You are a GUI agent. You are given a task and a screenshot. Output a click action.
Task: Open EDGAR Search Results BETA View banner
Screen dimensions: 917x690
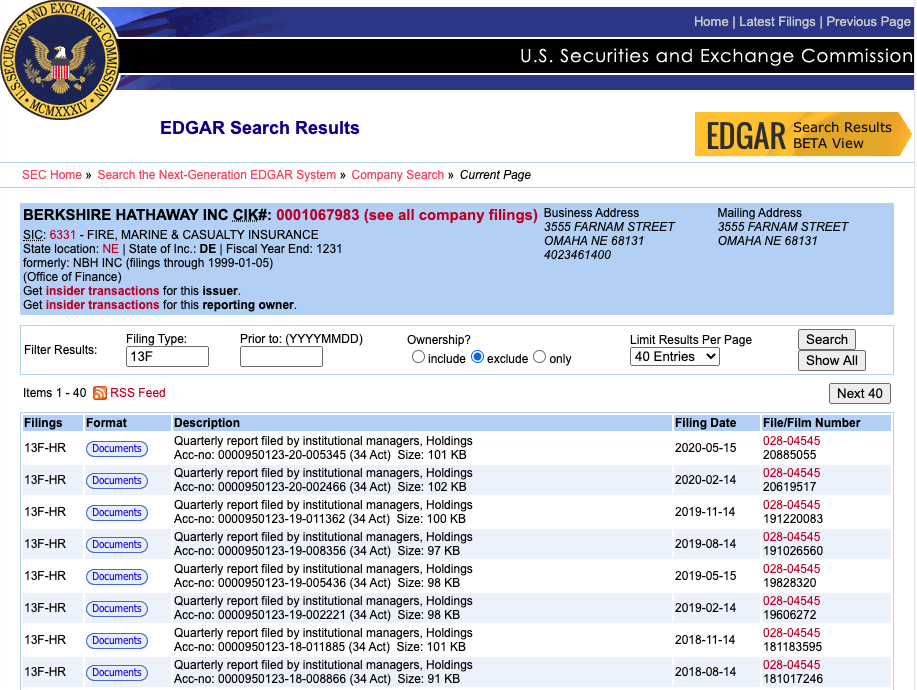tap(802, 134)
